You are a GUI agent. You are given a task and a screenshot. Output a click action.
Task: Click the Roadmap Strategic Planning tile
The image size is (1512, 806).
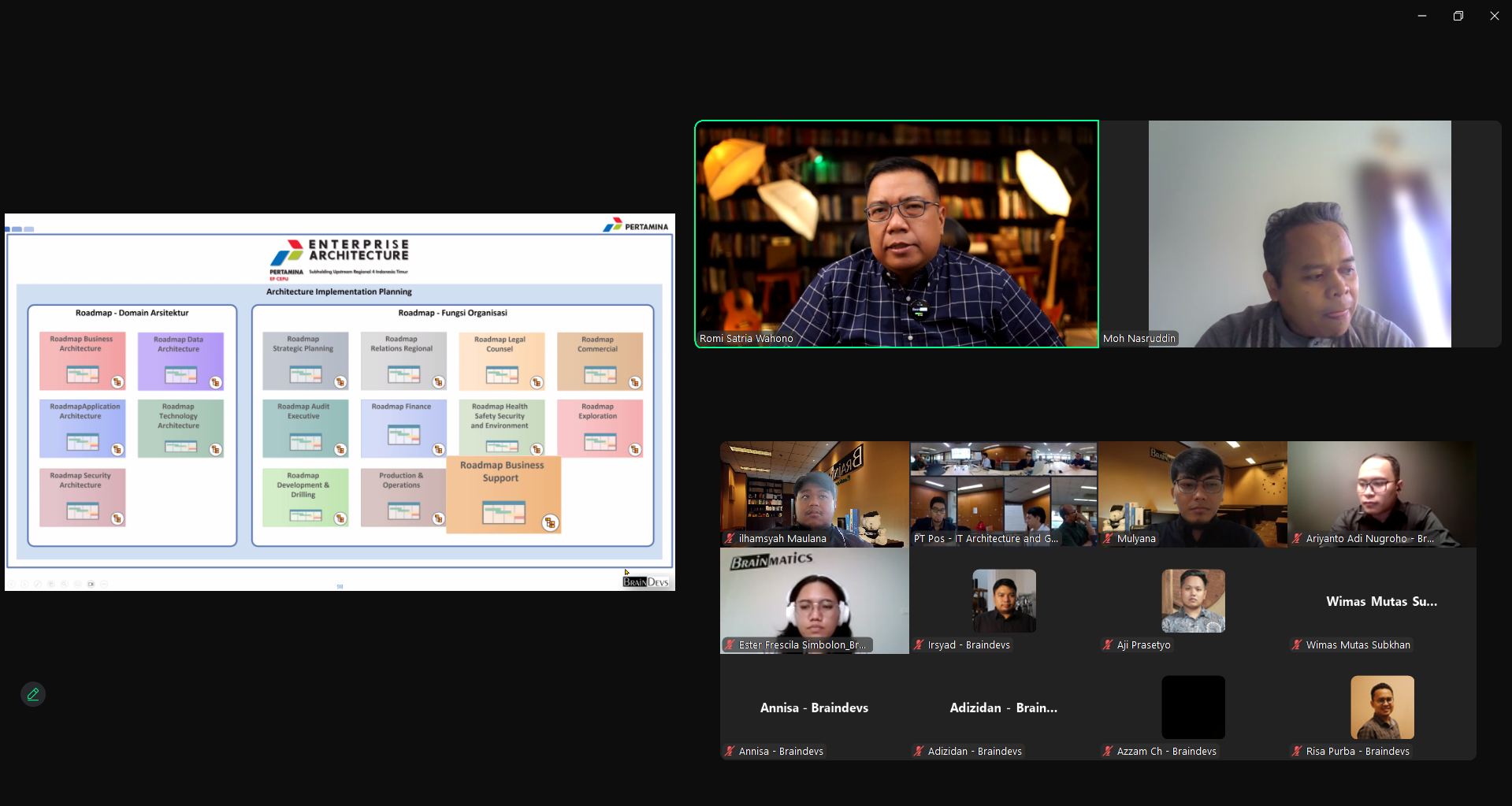[305, 361]
